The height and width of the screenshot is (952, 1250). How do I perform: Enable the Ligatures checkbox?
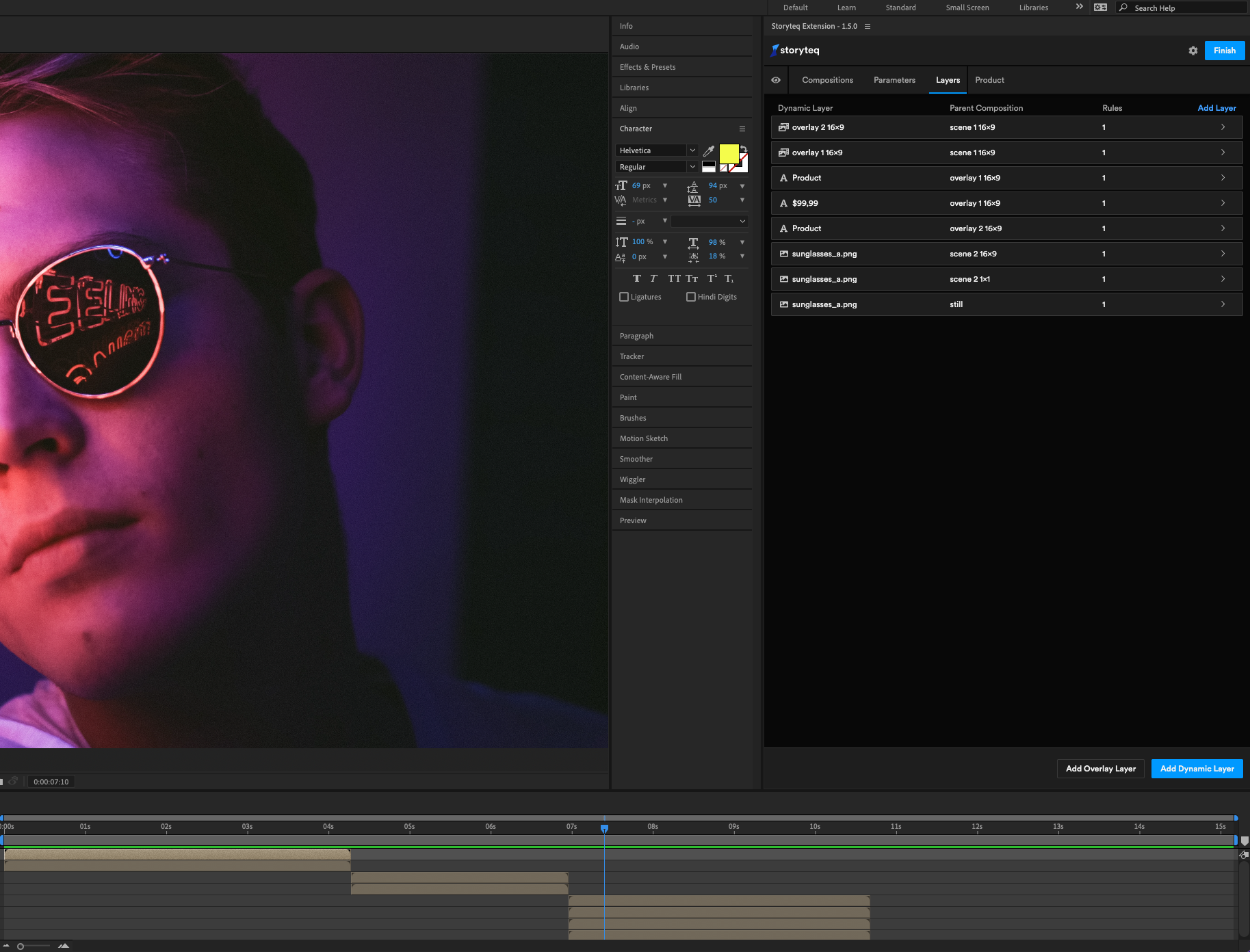click(624, 297)
